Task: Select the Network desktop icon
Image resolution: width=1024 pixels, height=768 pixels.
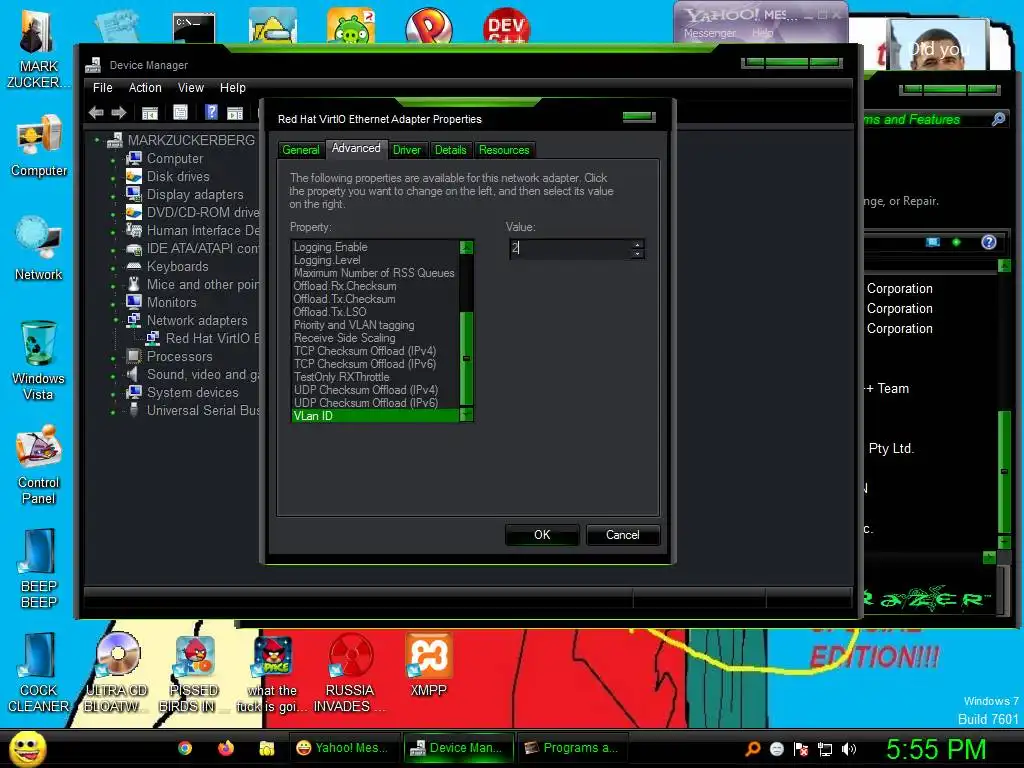Action: pos(39,248)
